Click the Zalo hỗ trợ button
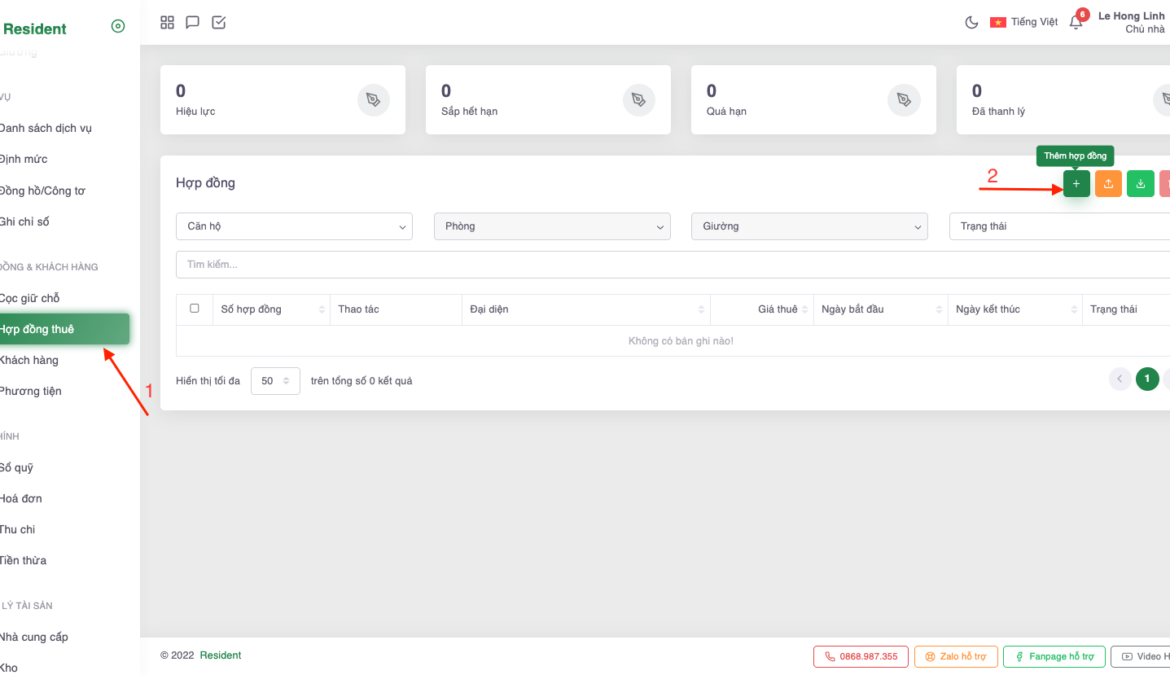 tap(955, 657)
